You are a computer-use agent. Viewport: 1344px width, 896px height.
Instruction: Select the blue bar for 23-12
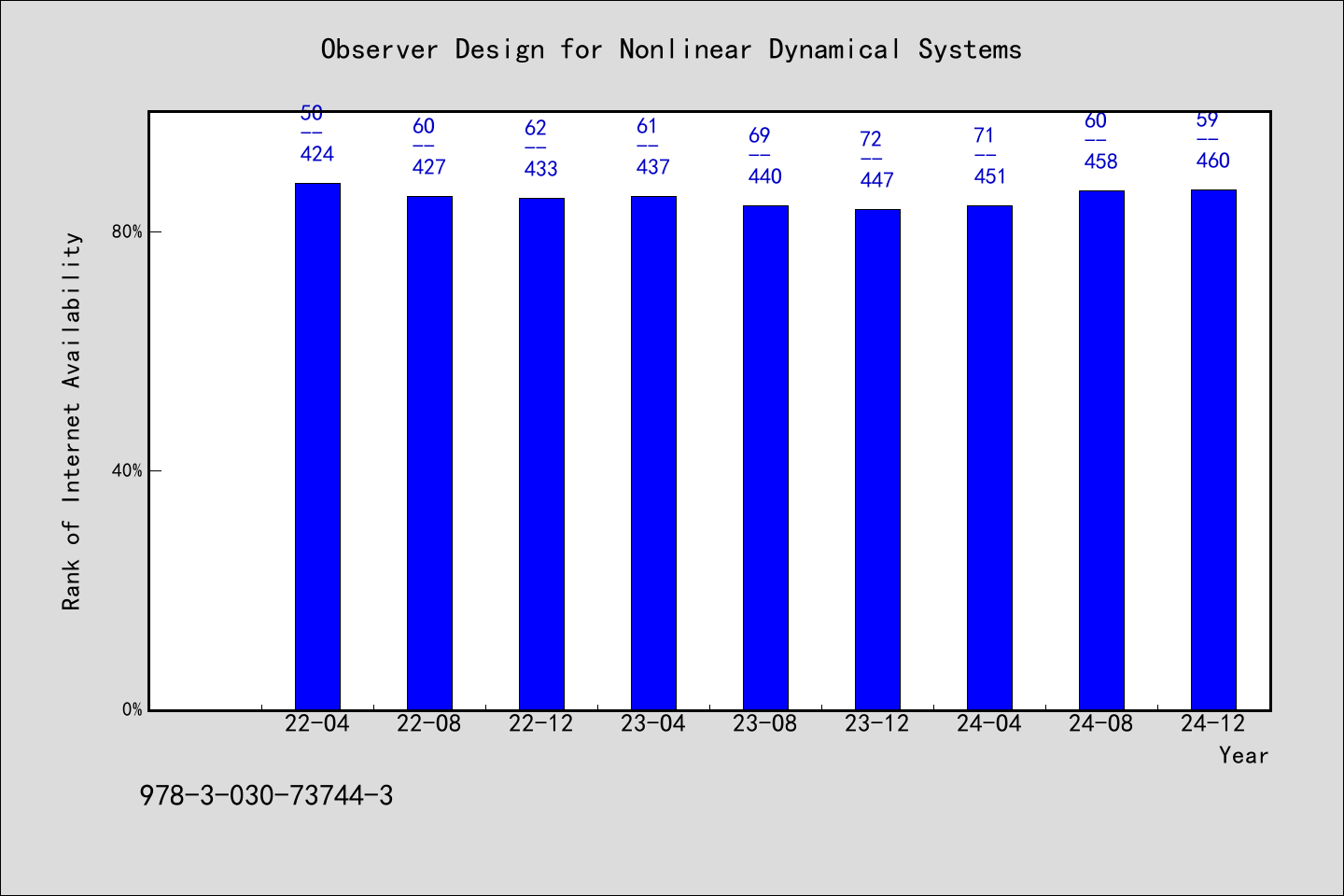coord(877,459)
